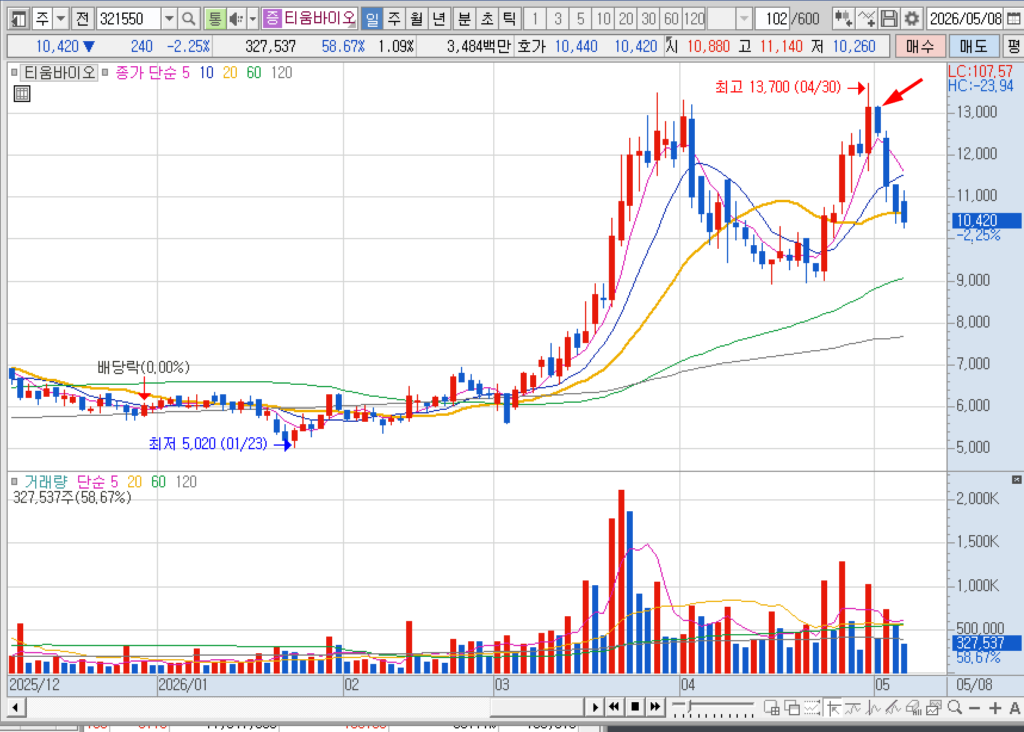Viewport: 1024px width, 732px height.
Task: Select interval preset 3
Action: point(558,19)
